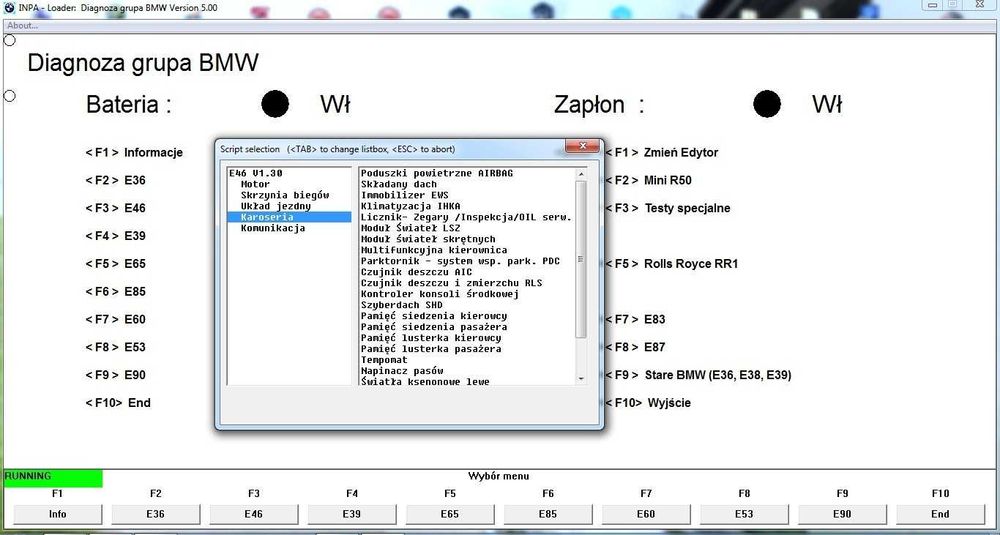Click the E46 V1.30 tree root

tap(255, 173)
